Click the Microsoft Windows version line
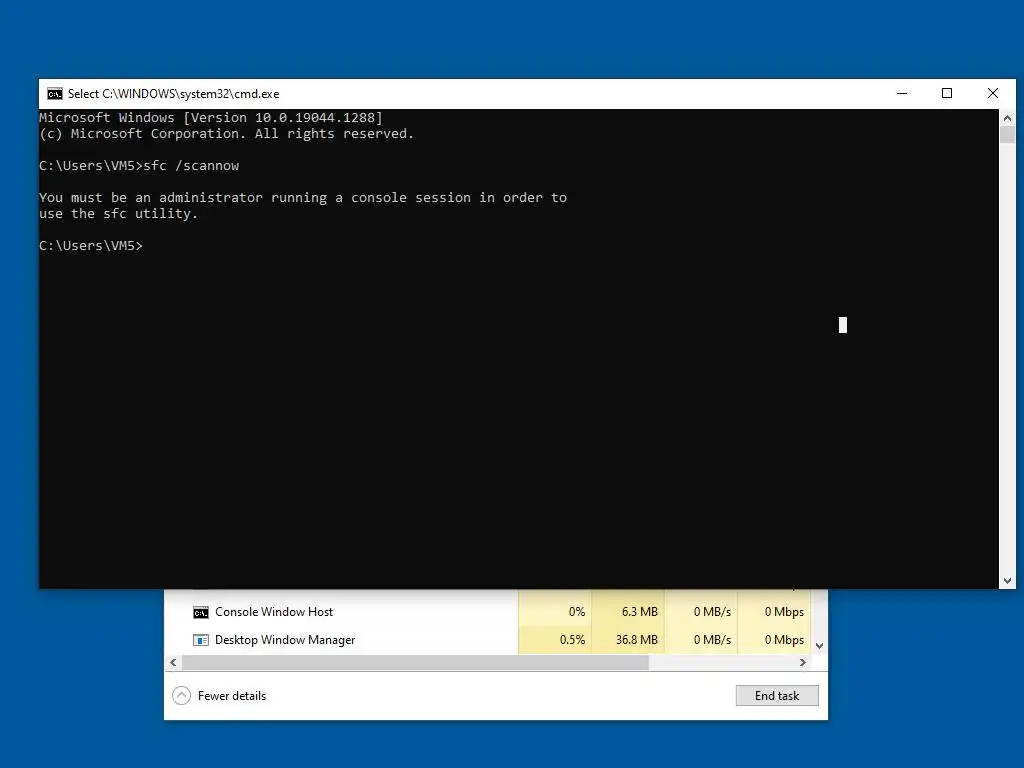The width and height of the screenshot is (1024, 768). tap(211, 118)
